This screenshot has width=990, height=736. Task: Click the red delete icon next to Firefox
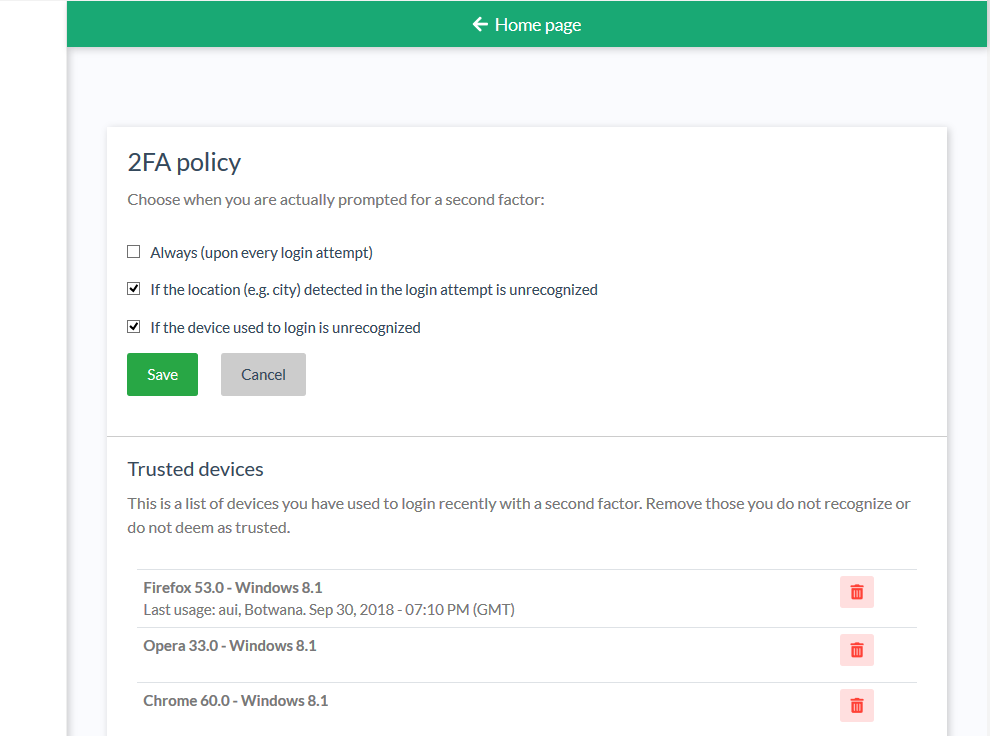(856, 591)
